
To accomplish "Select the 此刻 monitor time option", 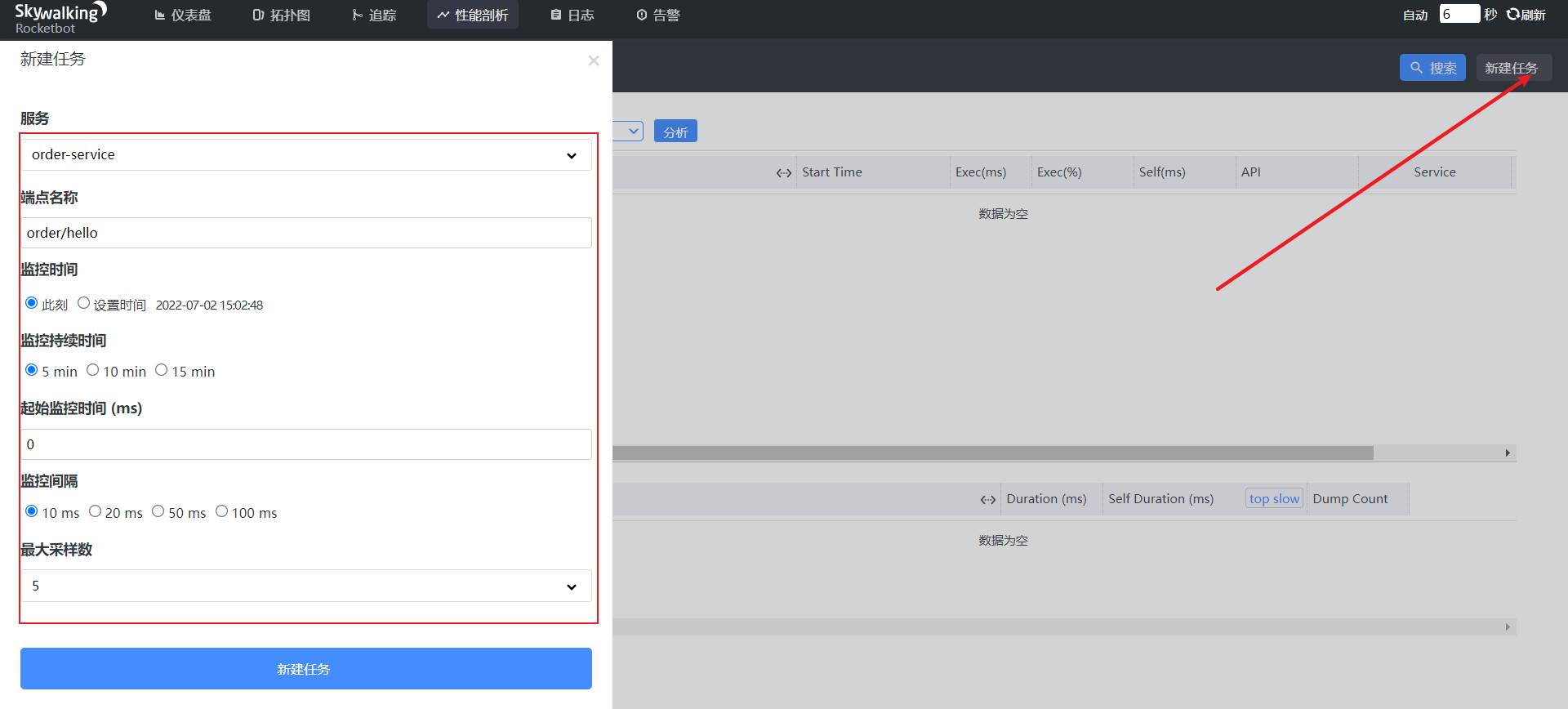I will [32, 303].
